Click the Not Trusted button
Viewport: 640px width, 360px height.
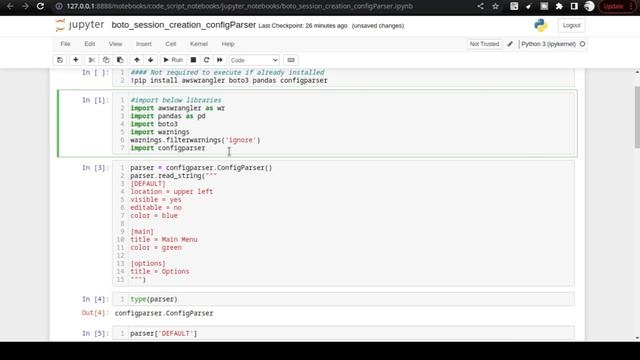pos(484,44)
